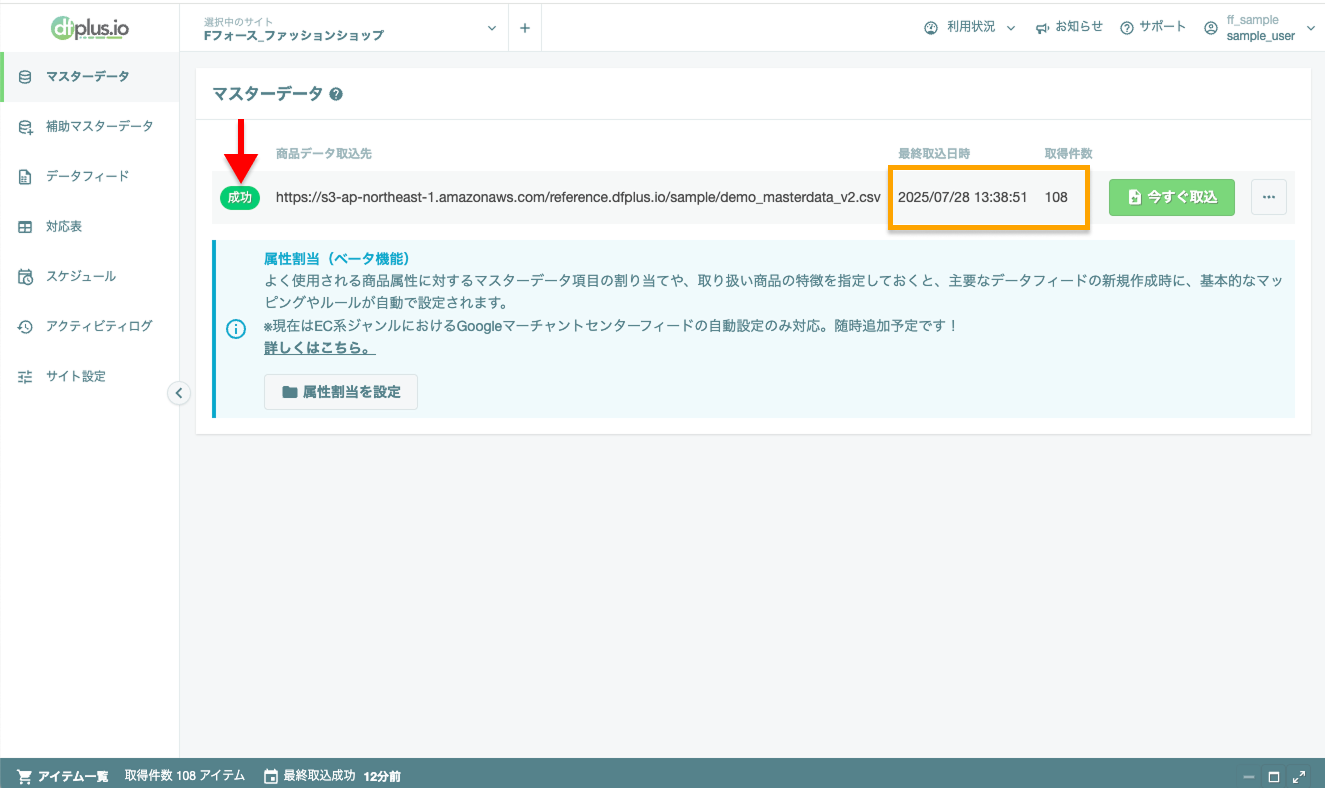Open the sample_user account menu
The width and height of the screenshot is (1325, 788).
[1260, 28]
